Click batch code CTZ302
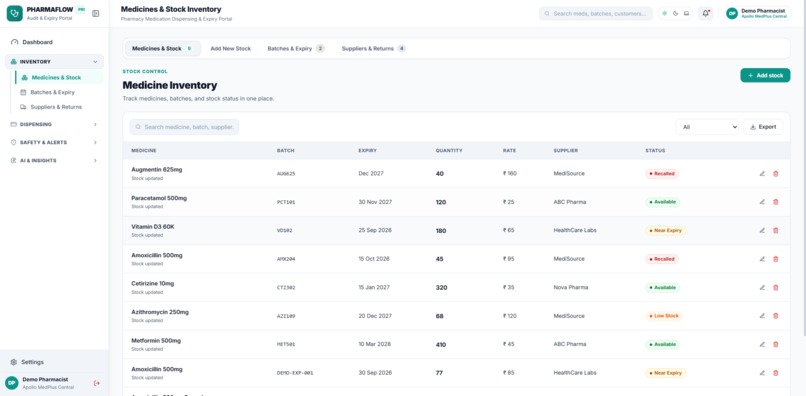The width and height of the screenshot is (806, 396). click(x=286, y=288)
